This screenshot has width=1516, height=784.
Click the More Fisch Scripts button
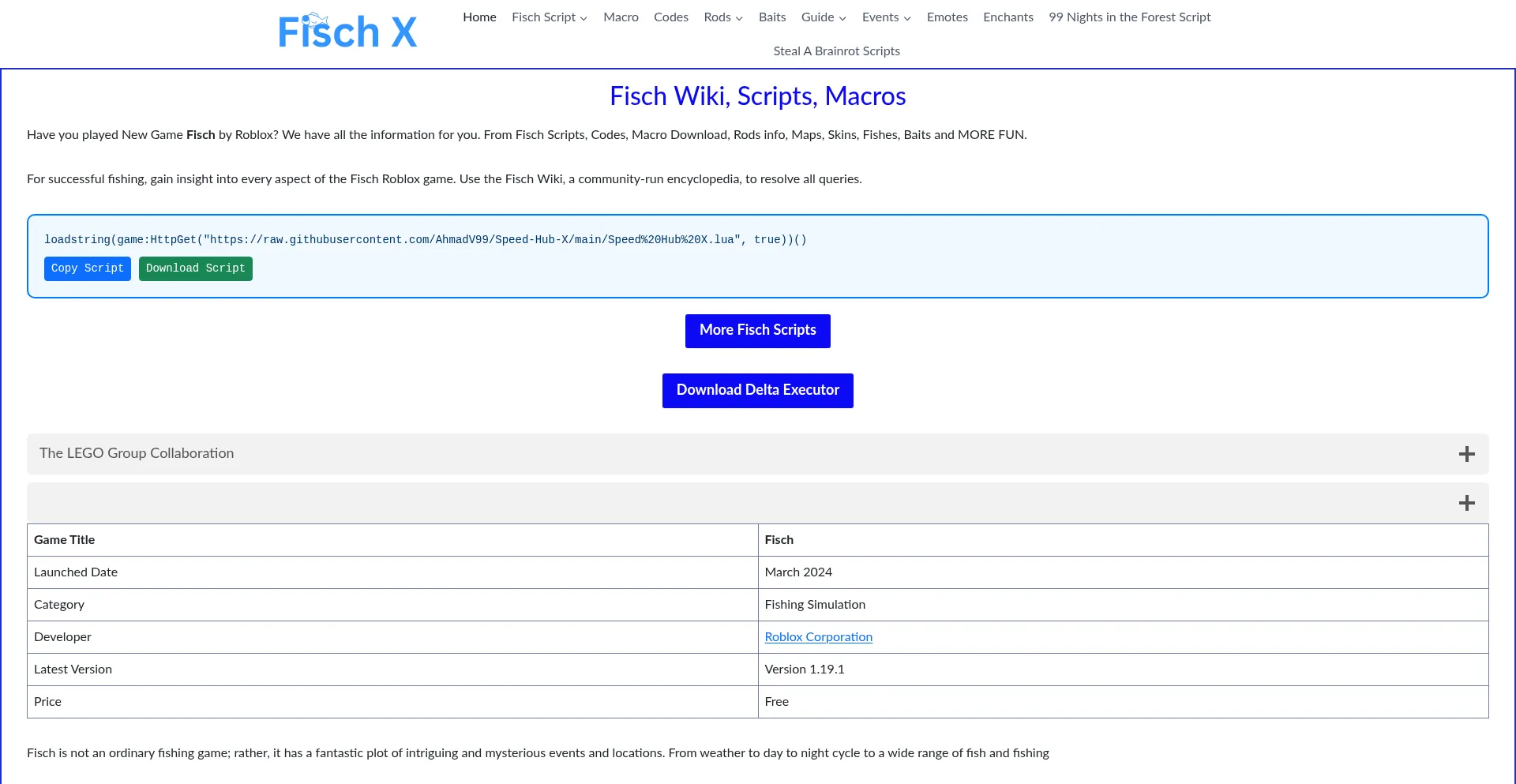pyautogui.click(x=757, y=331)
